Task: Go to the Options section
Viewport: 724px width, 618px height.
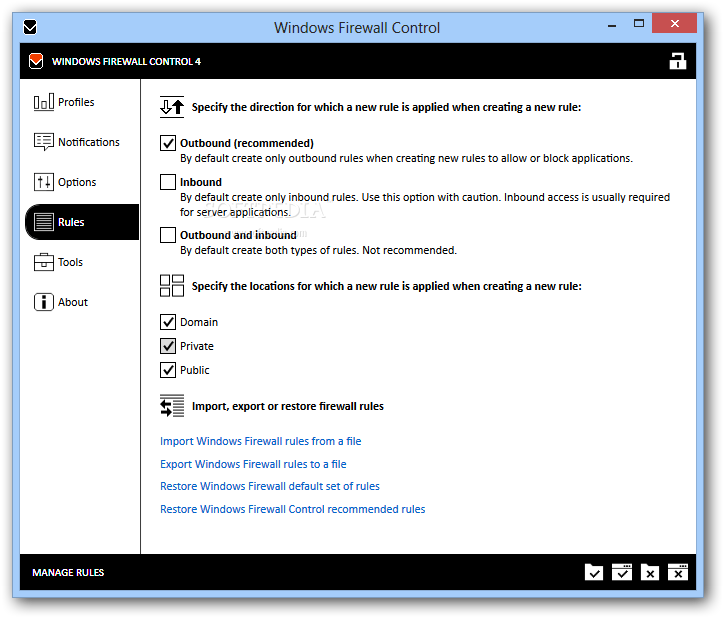Action: 65,182
